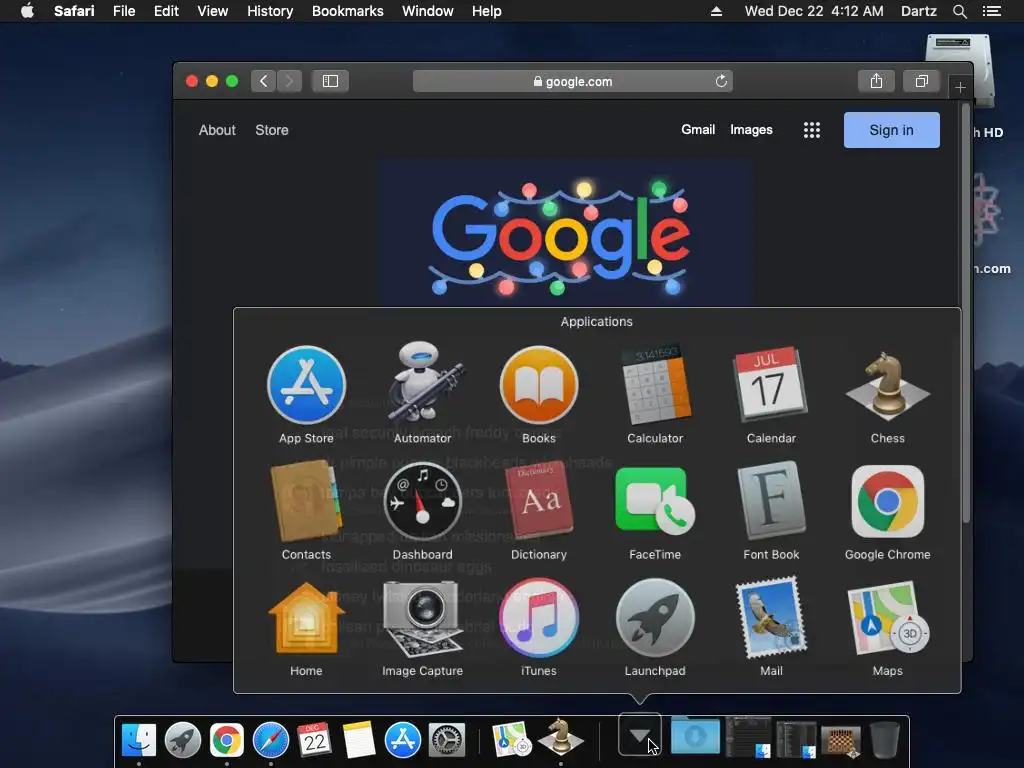Open Bookmarks menu
This screenshot has height=768, width=1024.
pos(347,11)
